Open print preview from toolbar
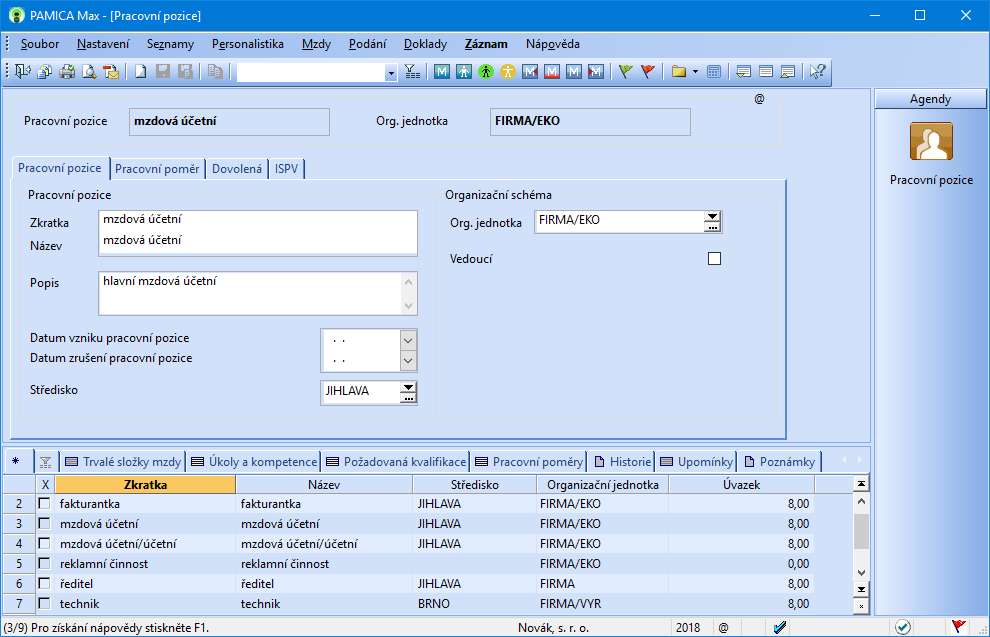This screenshot has width=990, height=637. (89, 72)
